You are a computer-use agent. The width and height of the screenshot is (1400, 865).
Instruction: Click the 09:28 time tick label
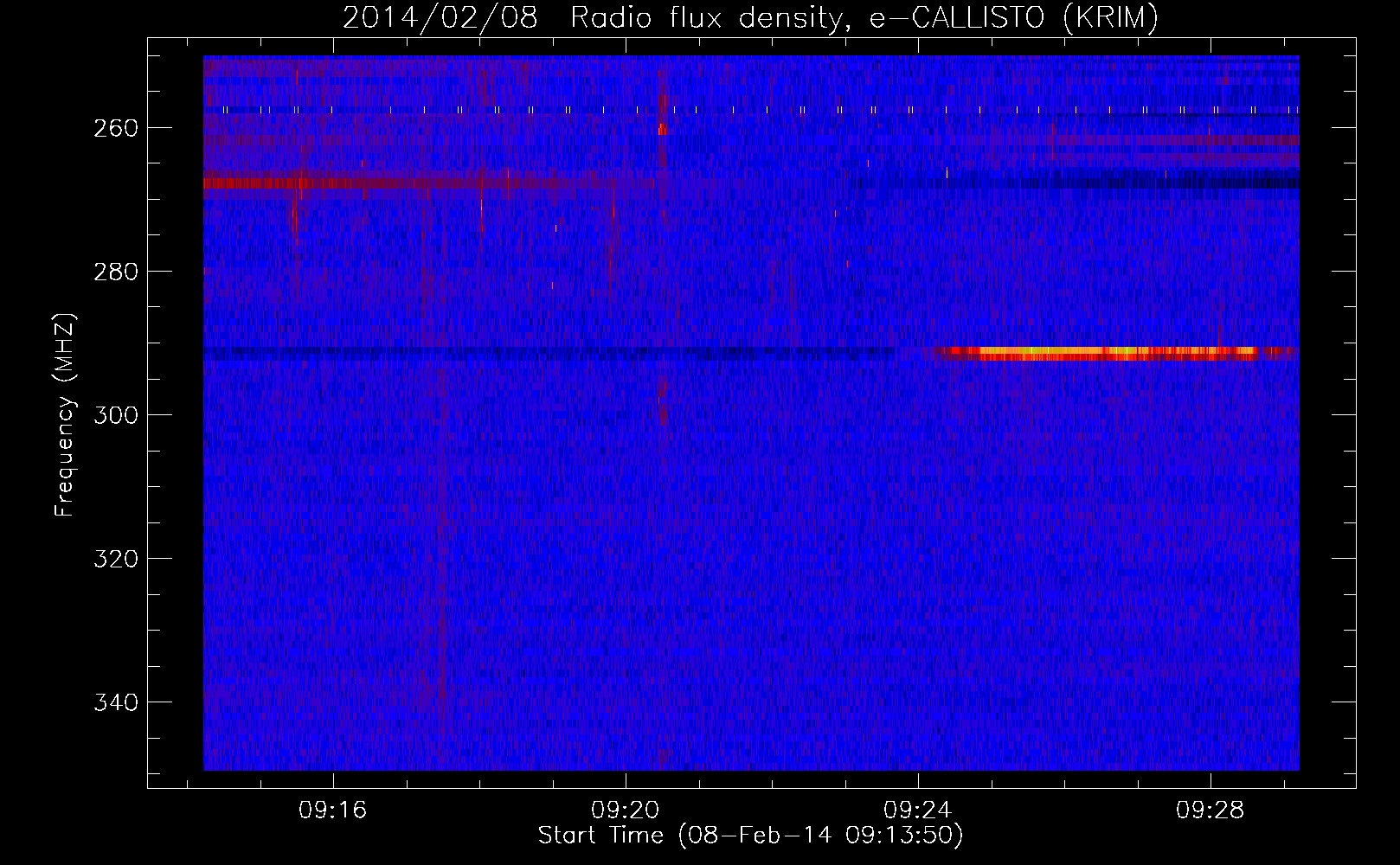(x=1210, y=811)
